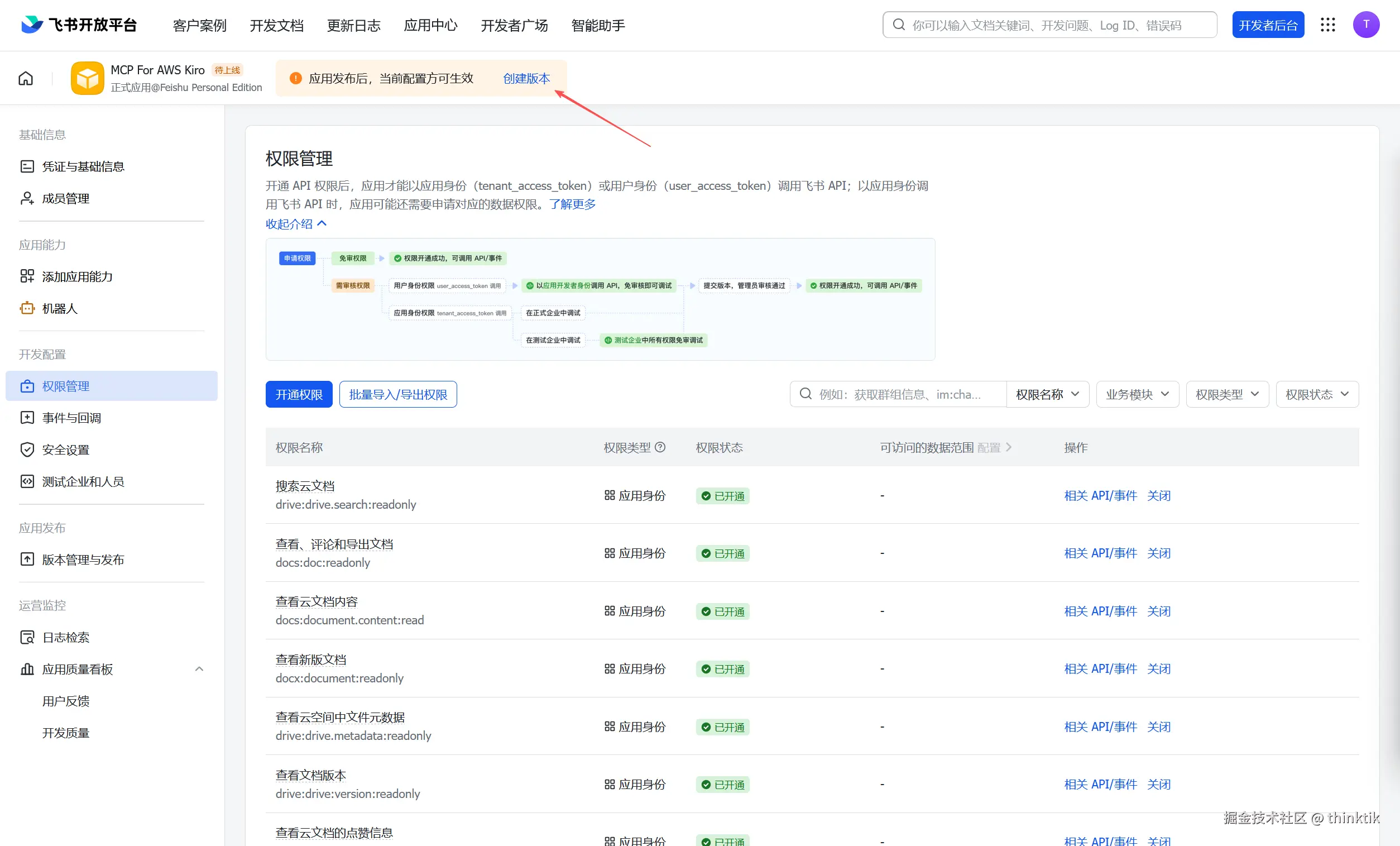The width and height of the screenshot is (1400, 846).
Task: Click the home icon in breadcrumb bar
Action: click(26, 79)
